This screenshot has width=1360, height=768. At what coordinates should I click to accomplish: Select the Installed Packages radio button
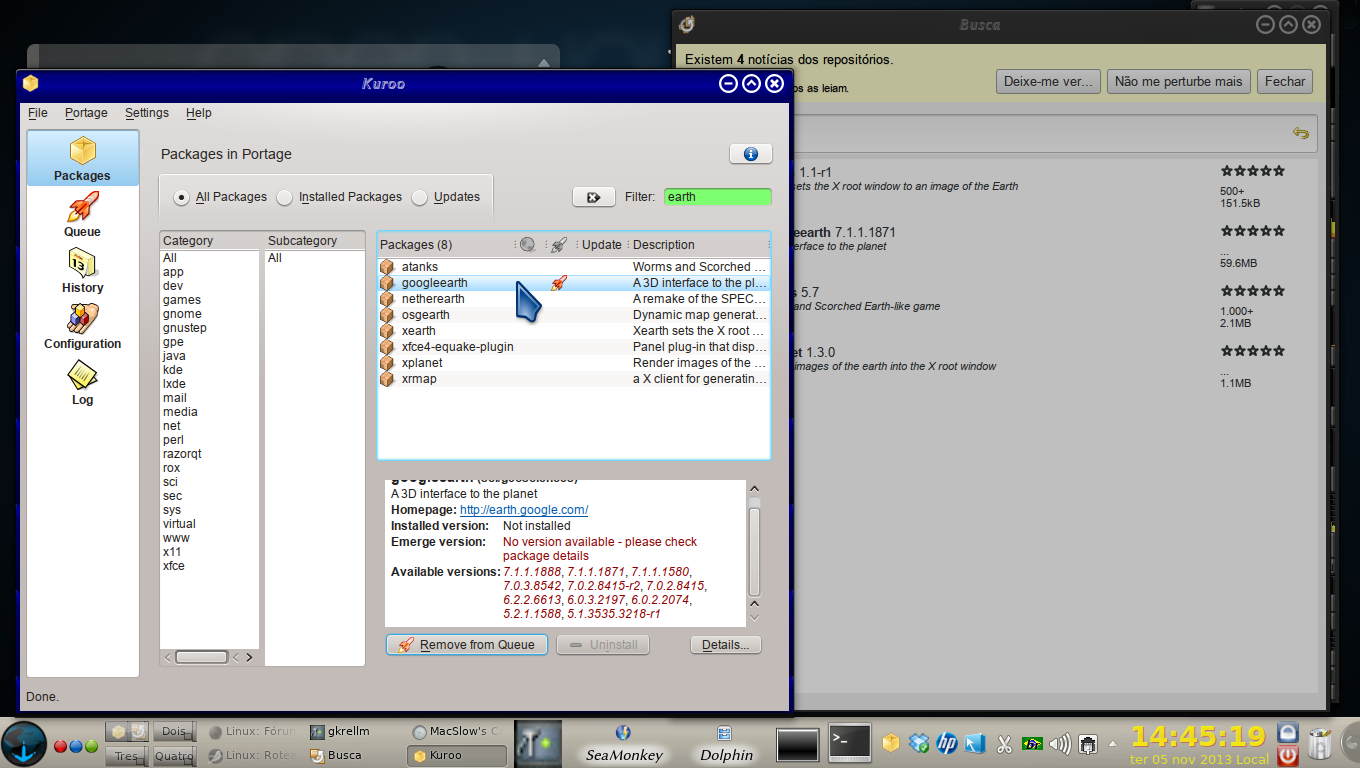pos(285,197)
